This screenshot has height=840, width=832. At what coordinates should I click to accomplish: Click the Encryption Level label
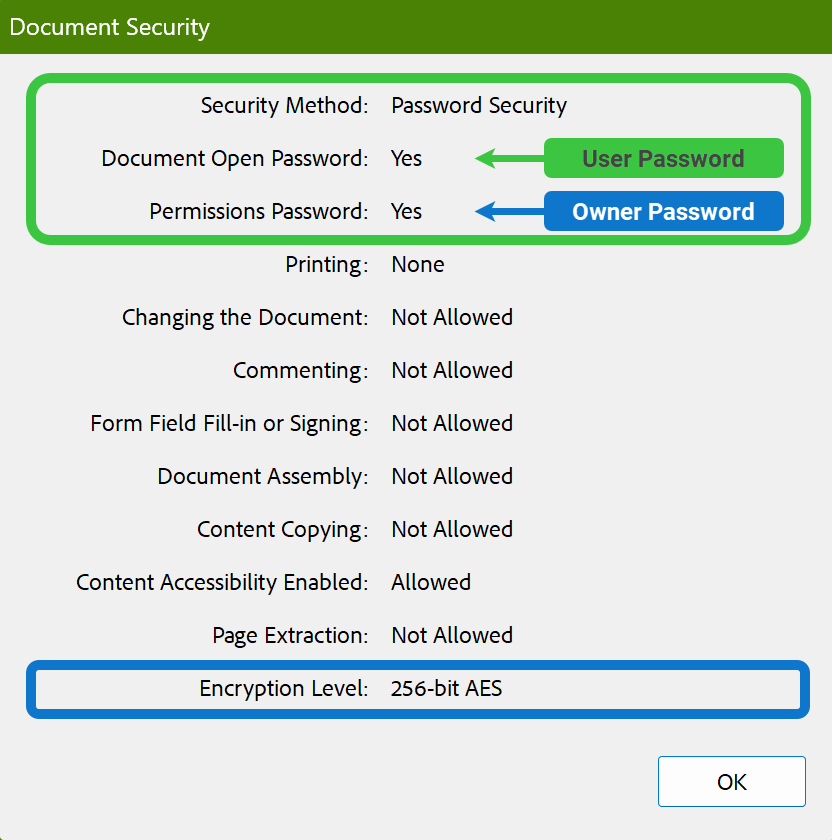point(284,688)
